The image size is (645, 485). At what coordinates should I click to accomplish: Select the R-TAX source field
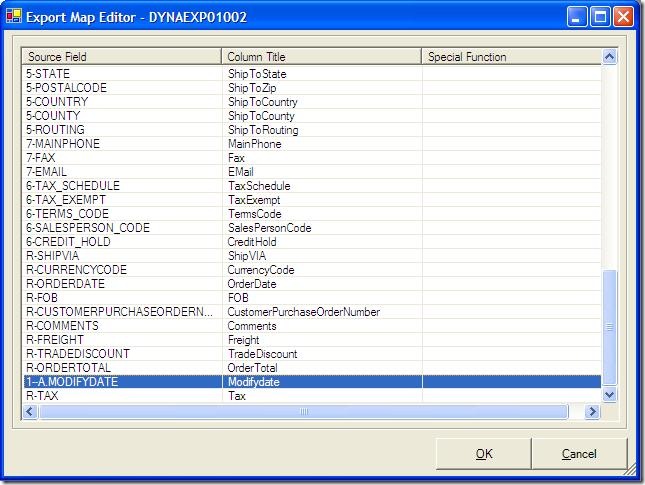[122, 395]
